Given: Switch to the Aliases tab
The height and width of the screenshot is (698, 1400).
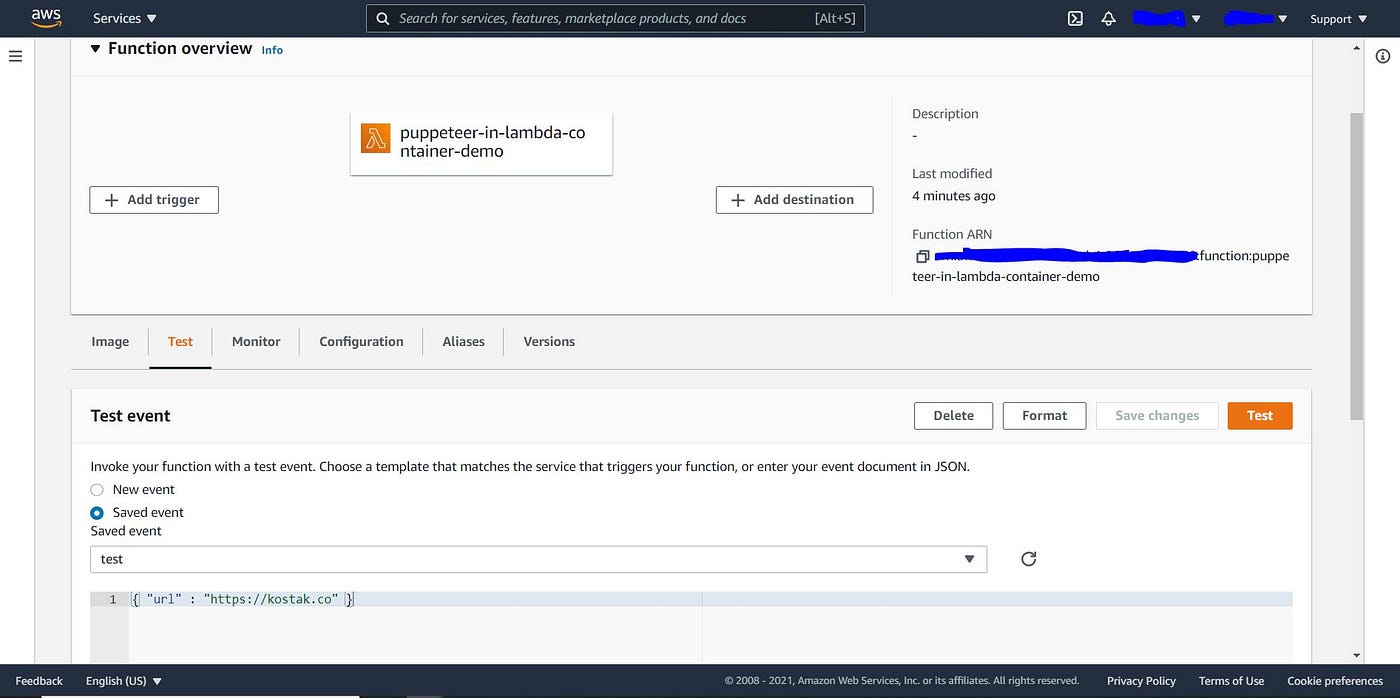Looking at the screenshot, I should coord(463,341).
